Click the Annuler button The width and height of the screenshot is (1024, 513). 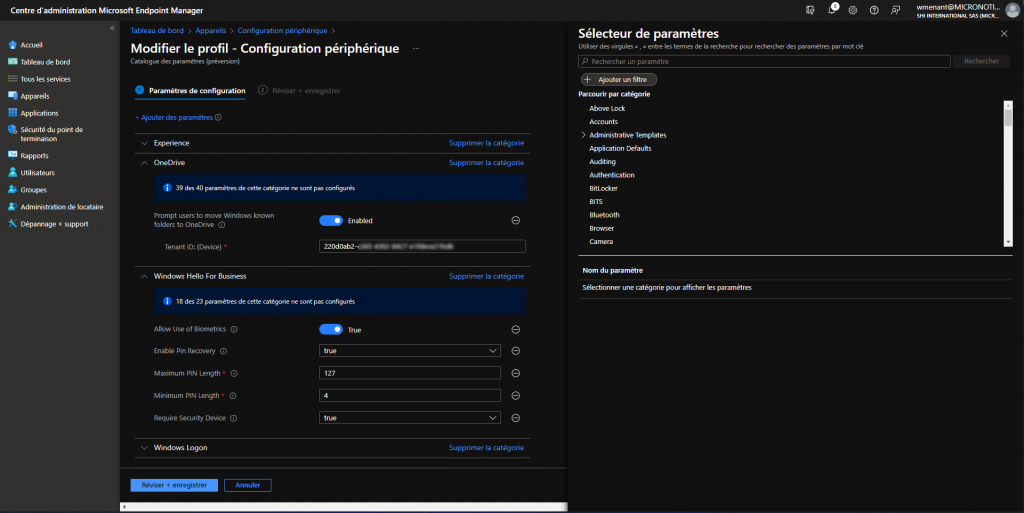[x=248, y=485]
